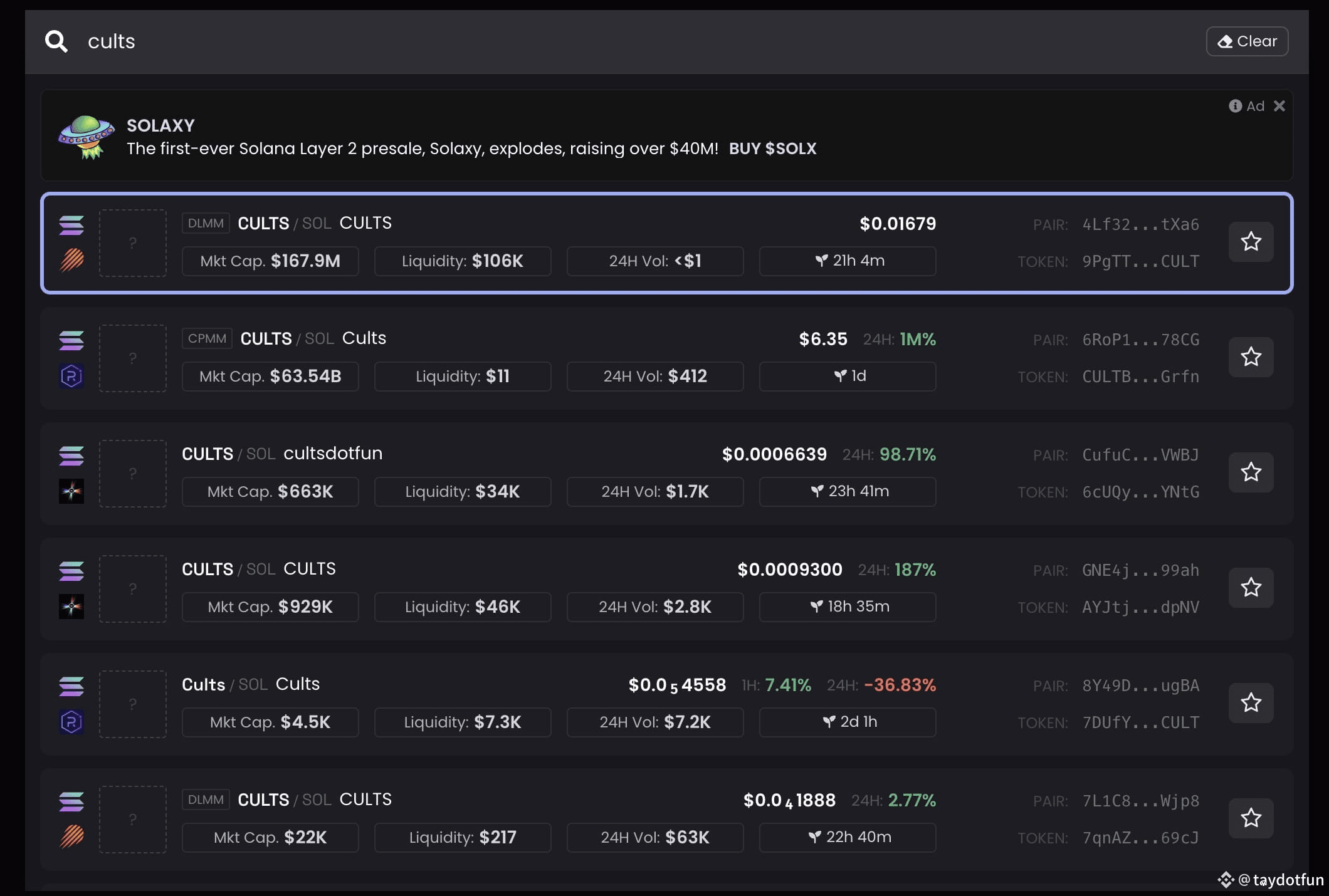Click the DLMM tag in $0.01679 row

point(206,223)
